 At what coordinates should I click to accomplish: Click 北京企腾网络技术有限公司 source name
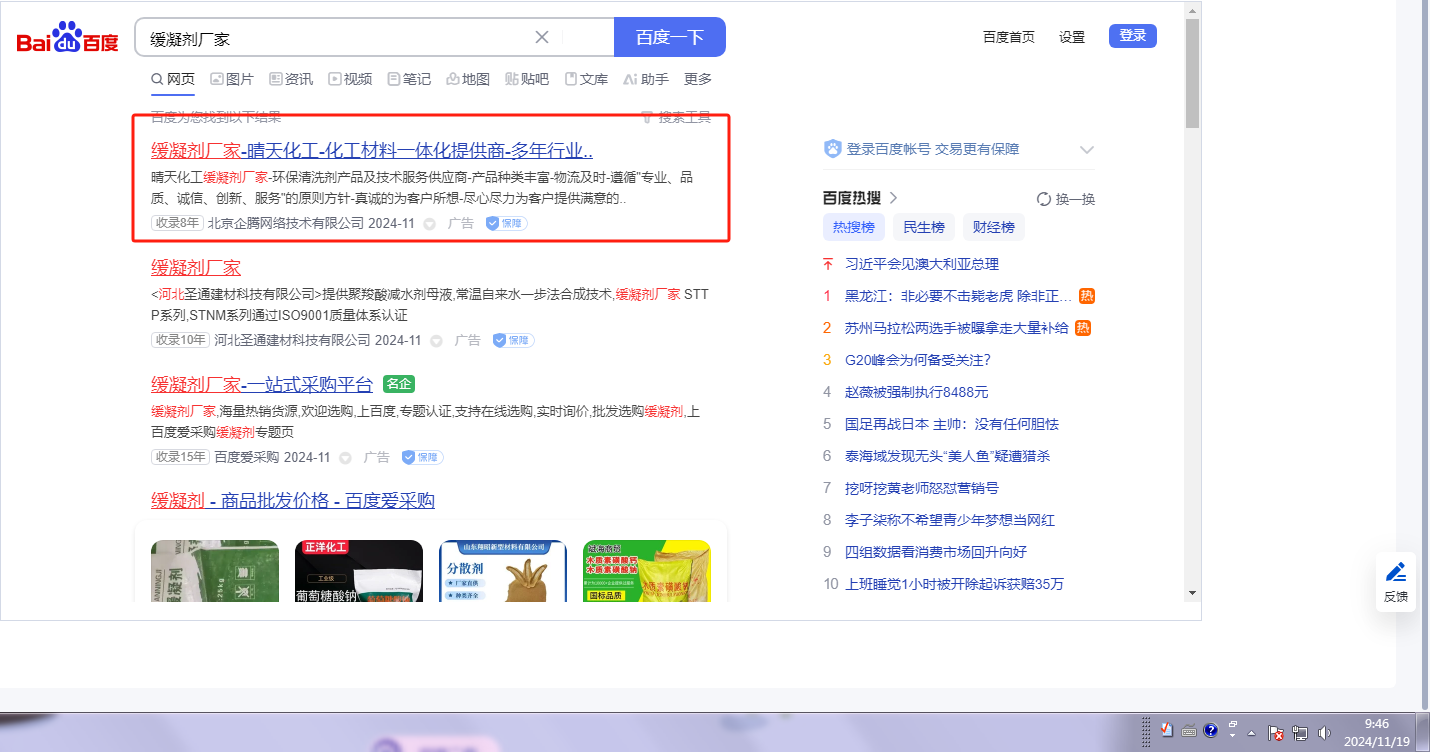click(x=286, y=223)
